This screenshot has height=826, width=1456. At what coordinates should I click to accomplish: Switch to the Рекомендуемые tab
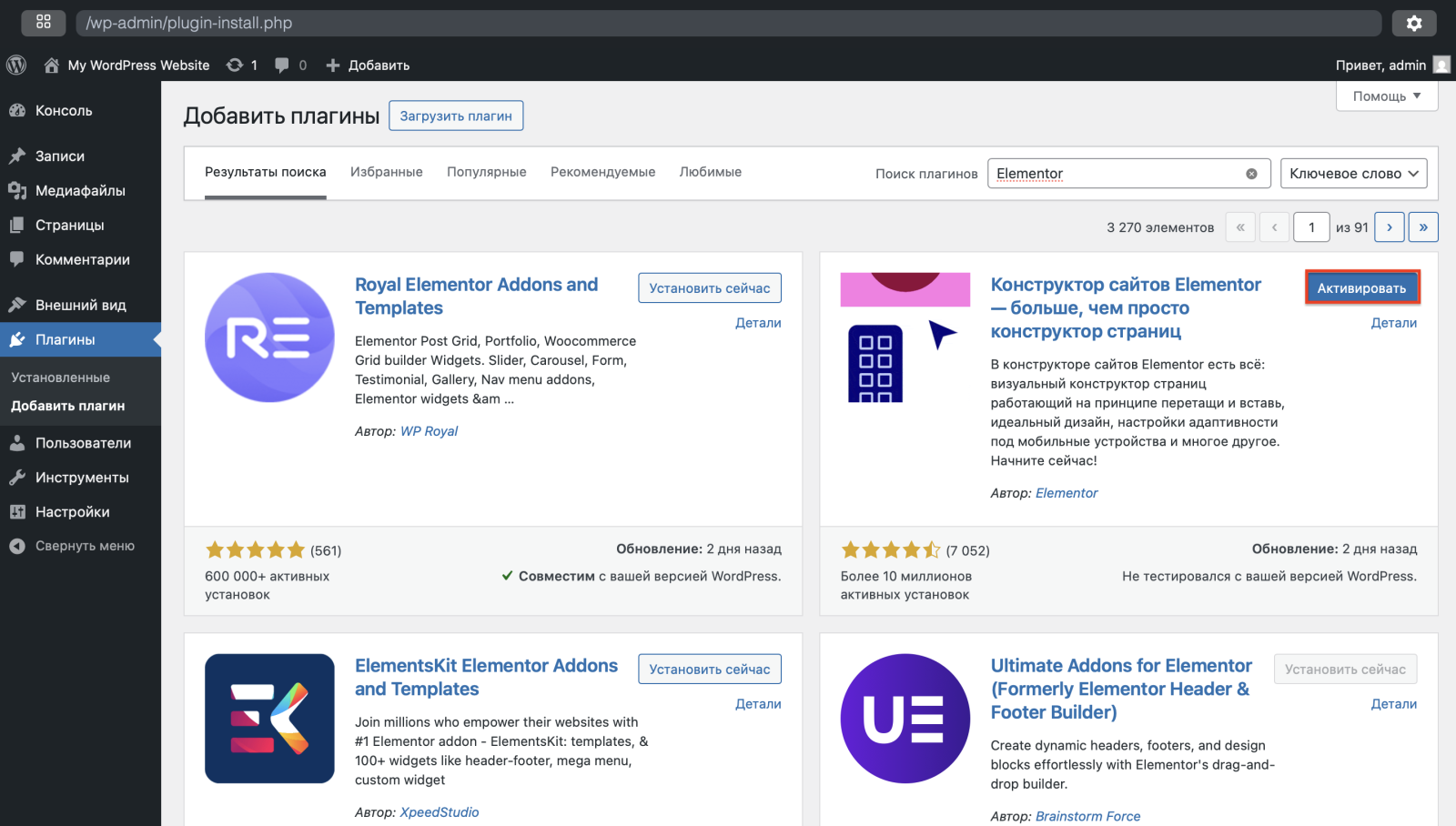[602, 172]
